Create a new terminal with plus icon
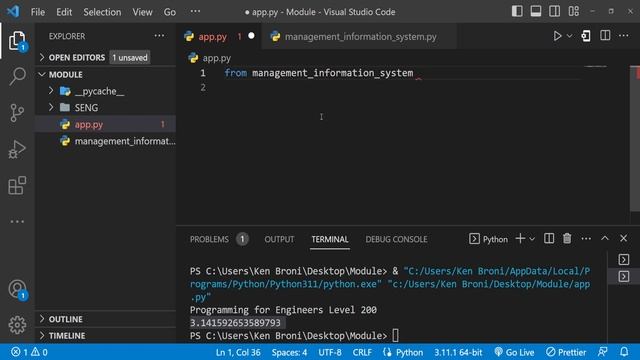 [520, 239]
